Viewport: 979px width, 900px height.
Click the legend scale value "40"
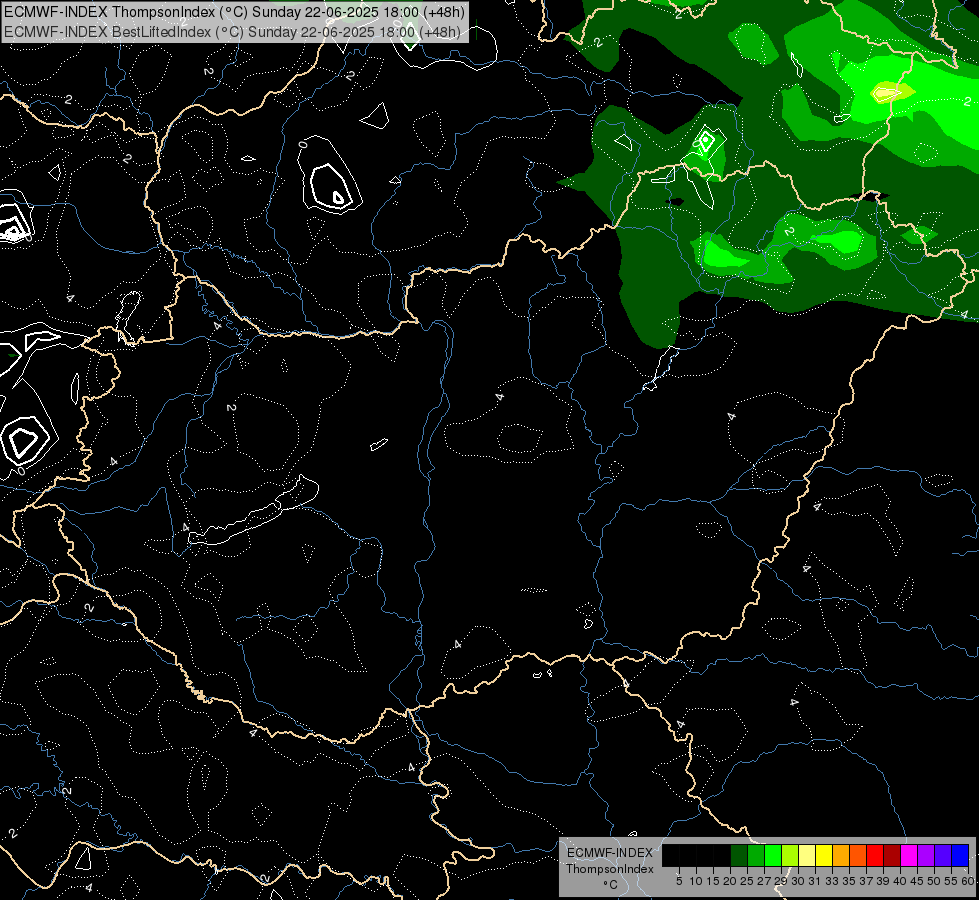(900, 881)
